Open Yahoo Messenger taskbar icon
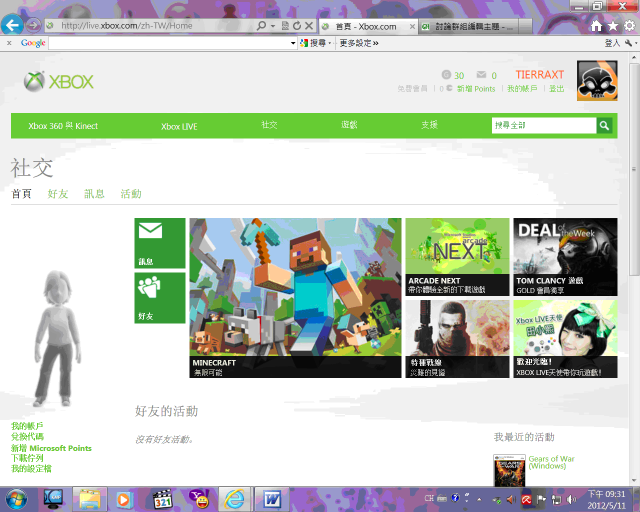This screenshot has height=512, width=640. tap(199, 499)
